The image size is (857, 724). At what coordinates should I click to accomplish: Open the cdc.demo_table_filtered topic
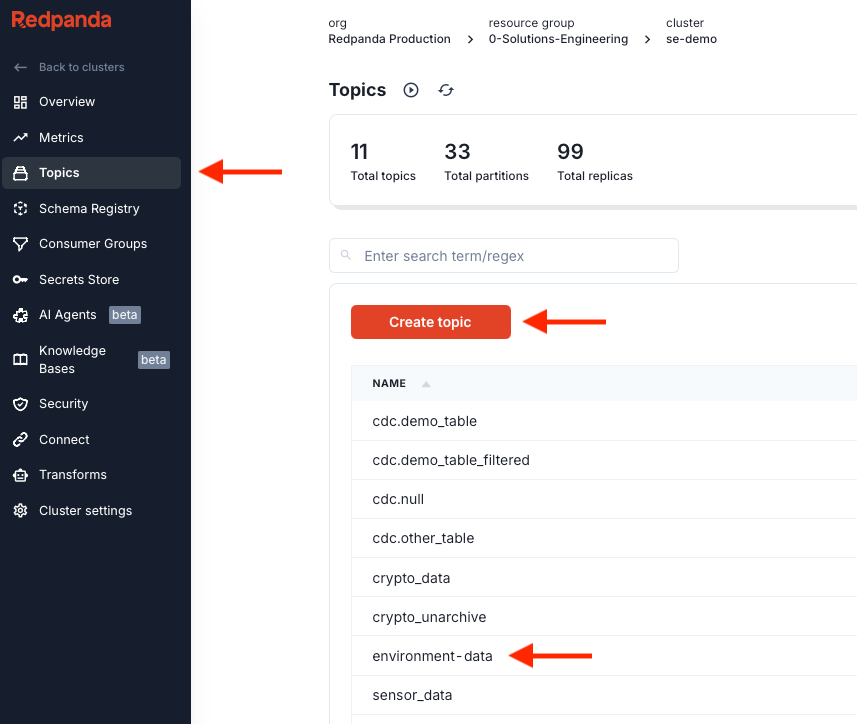click(x=451, y=460)
